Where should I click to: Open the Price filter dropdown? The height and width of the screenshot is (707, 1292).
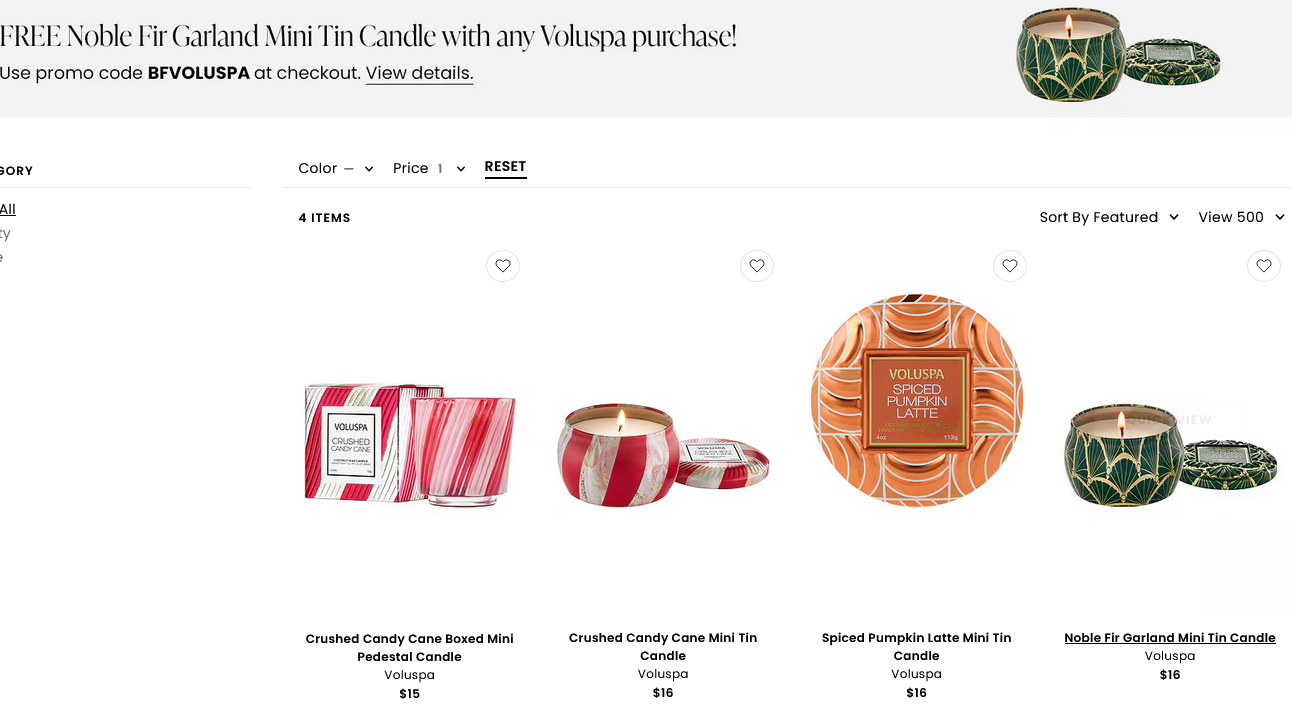pyautogui.click(x=429, y=168)
